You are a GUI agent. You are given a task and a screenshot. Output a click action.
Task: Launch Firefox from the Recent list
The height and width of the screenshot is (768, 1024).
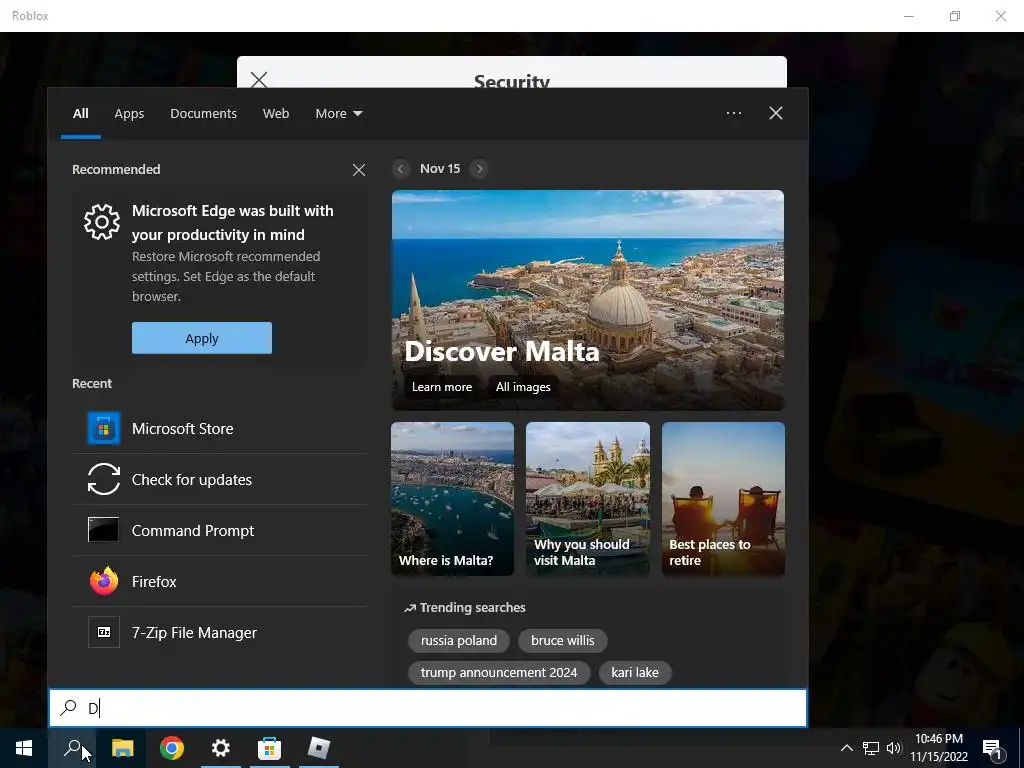pos(220,581)
